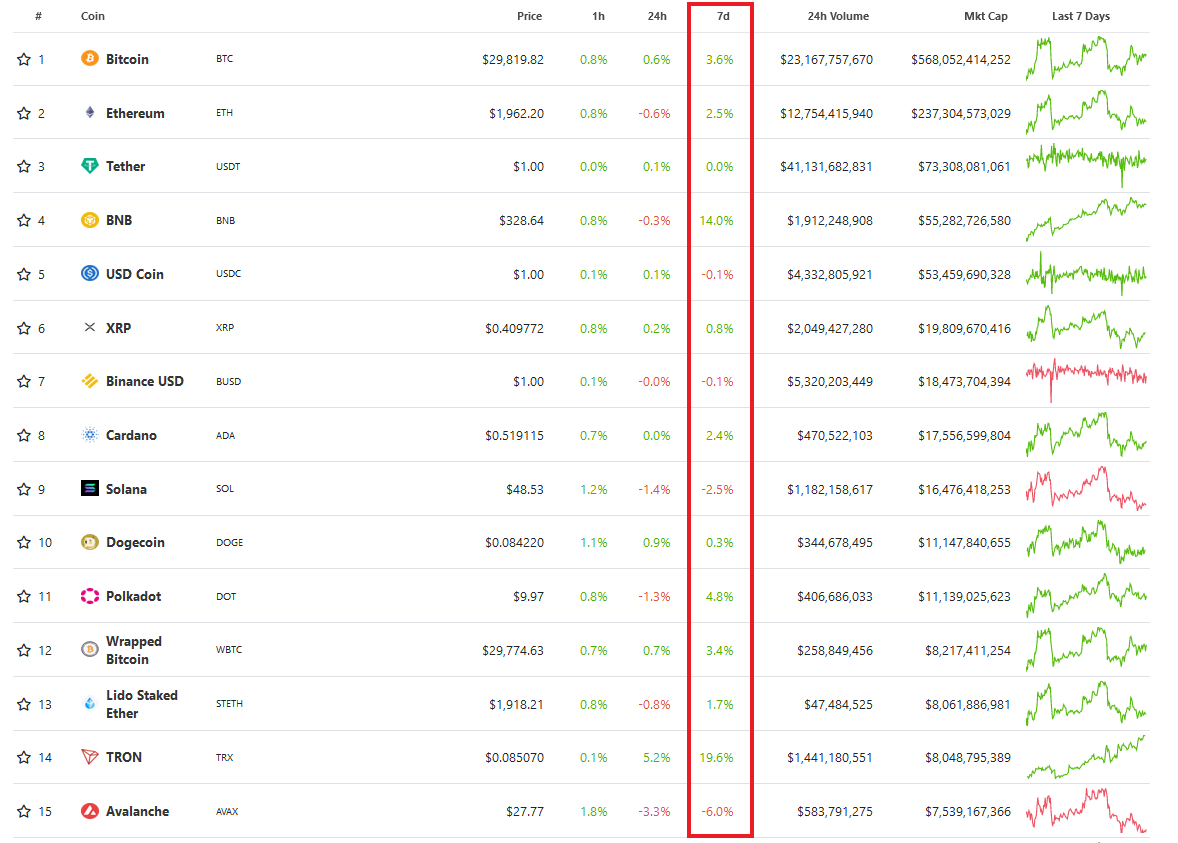Click the XRP cross logo icon
Image resolution: width=1178 pixels, height=843 pixels.
(89, 328)
